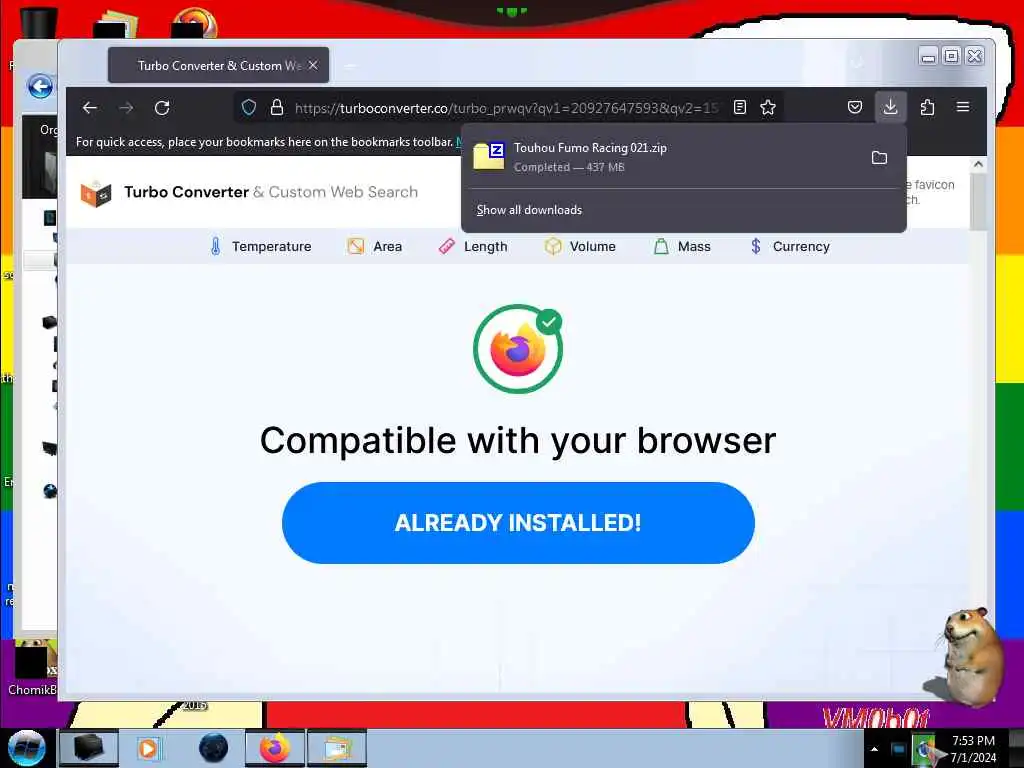Click back arrow in the Explorer window behind

click(40, 86)
